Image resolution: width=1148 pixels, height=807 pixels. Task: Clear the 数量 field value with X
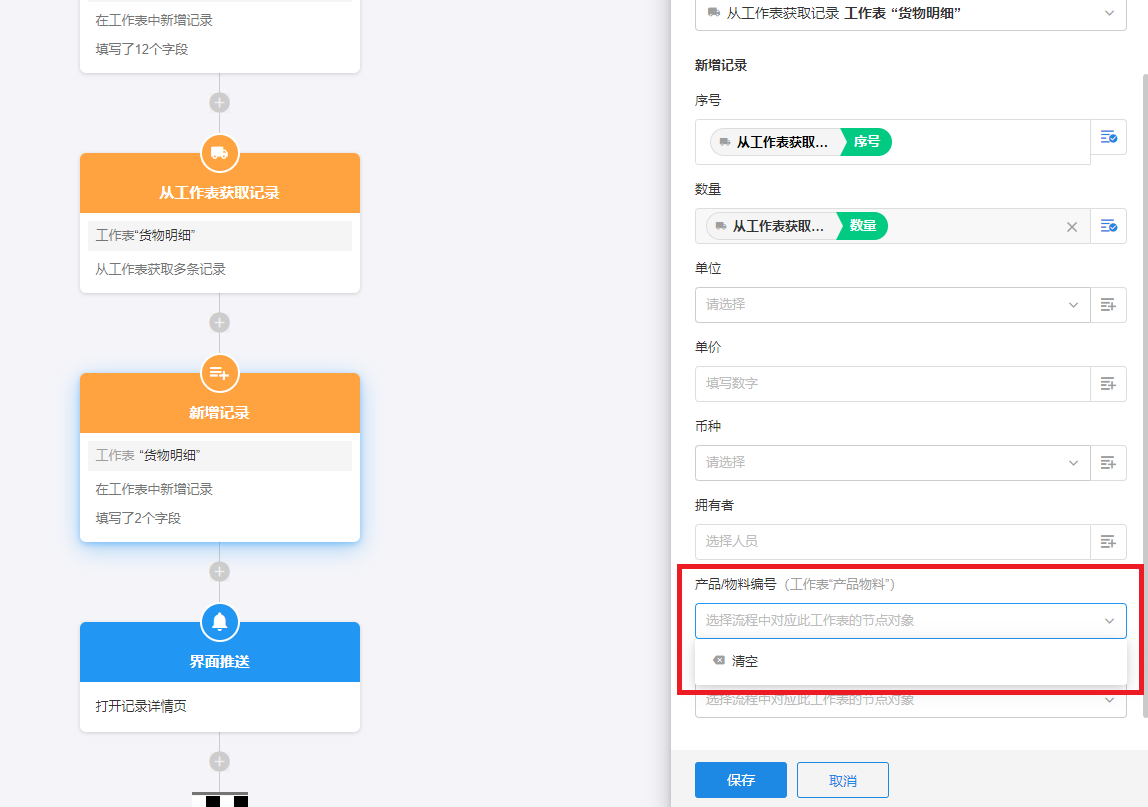click(x=1072, y=227)
